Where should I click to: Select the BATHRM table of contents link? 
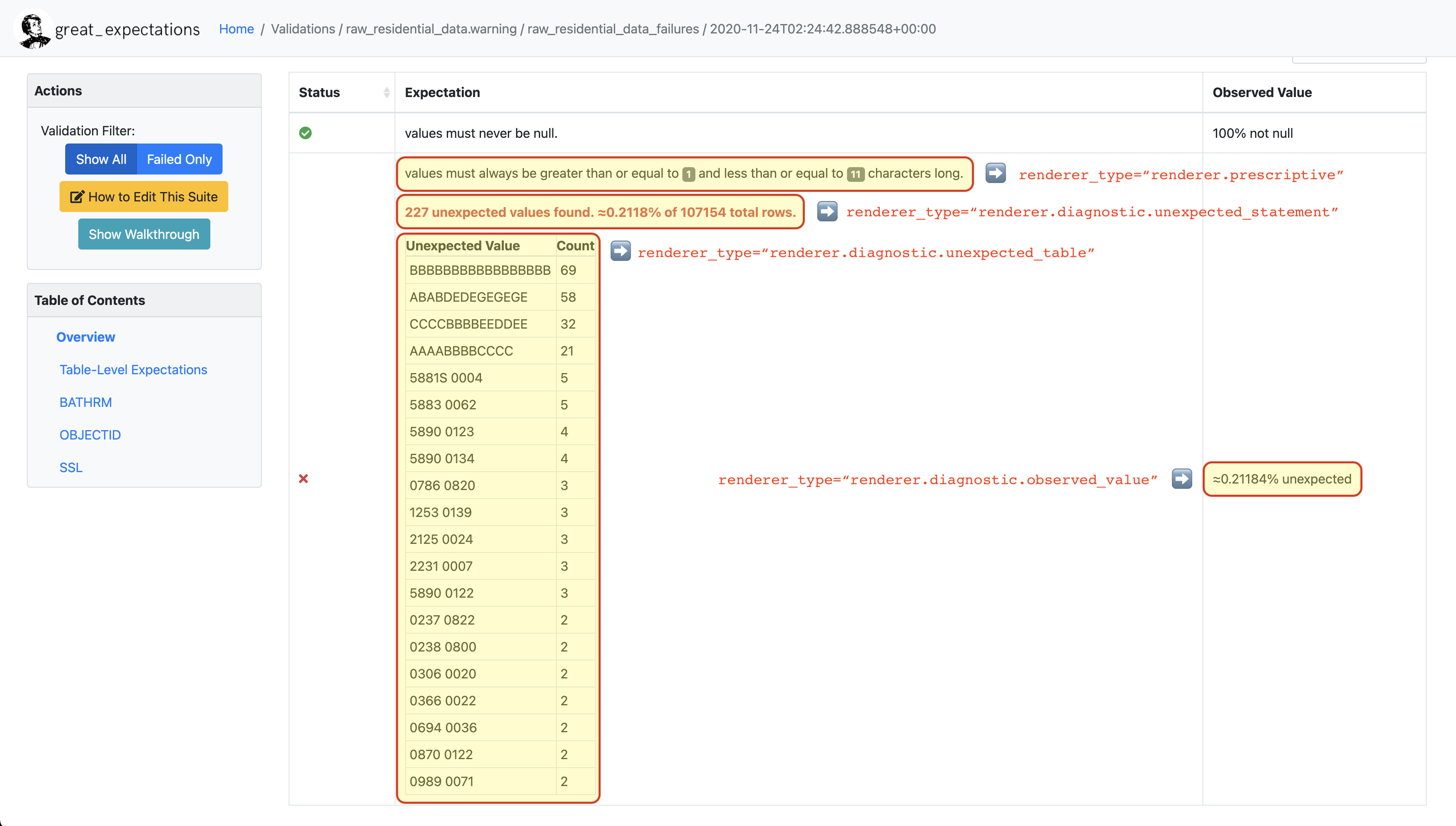[85, 401]
